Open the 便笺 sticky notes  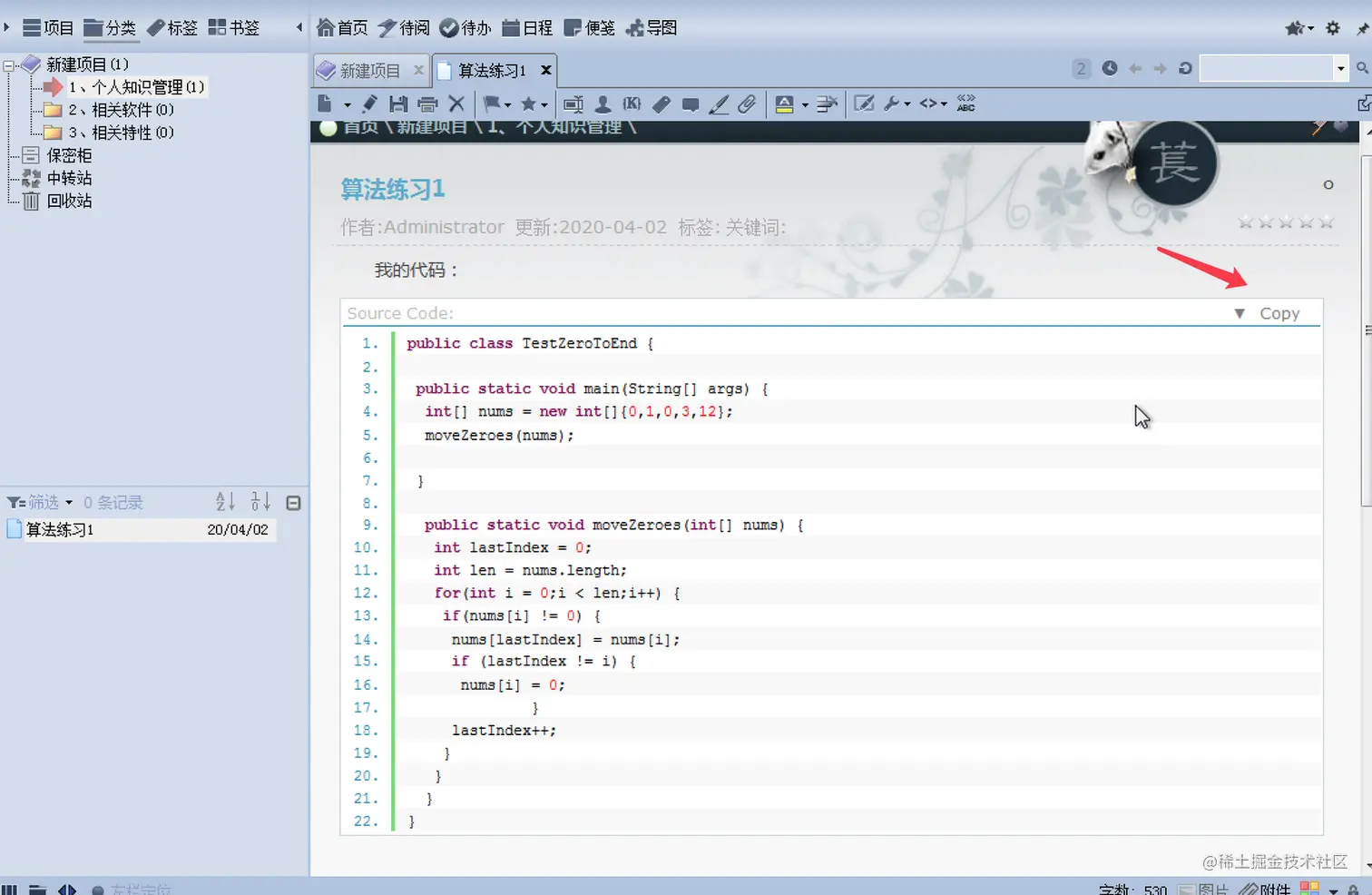click(x=590, y=28)
